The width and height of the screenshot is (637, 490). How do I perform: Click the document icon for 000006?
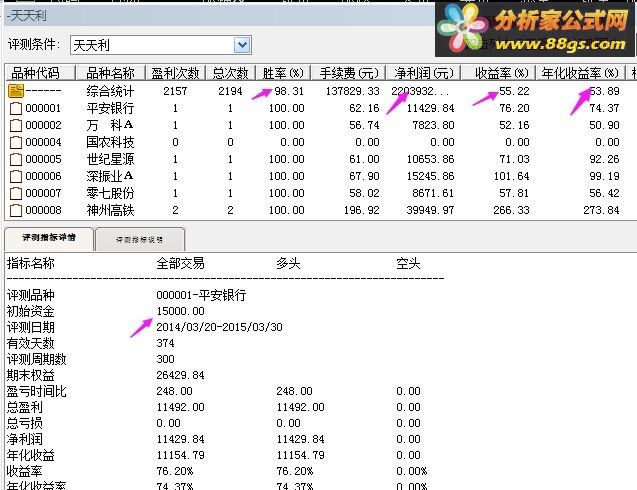(x=16, y=176)
